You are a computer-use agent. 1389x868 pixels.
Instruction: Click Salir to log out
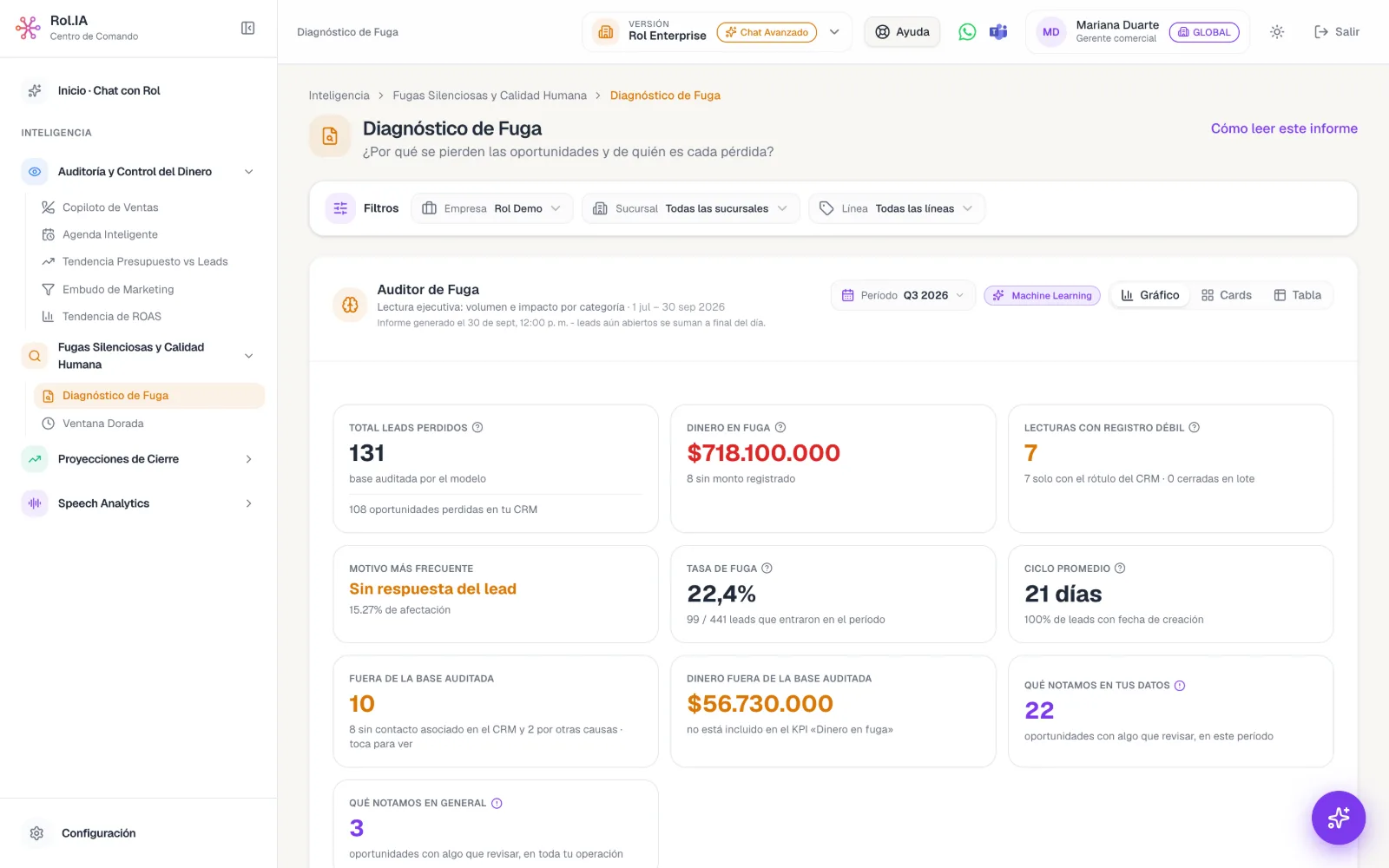point(1337,32)
